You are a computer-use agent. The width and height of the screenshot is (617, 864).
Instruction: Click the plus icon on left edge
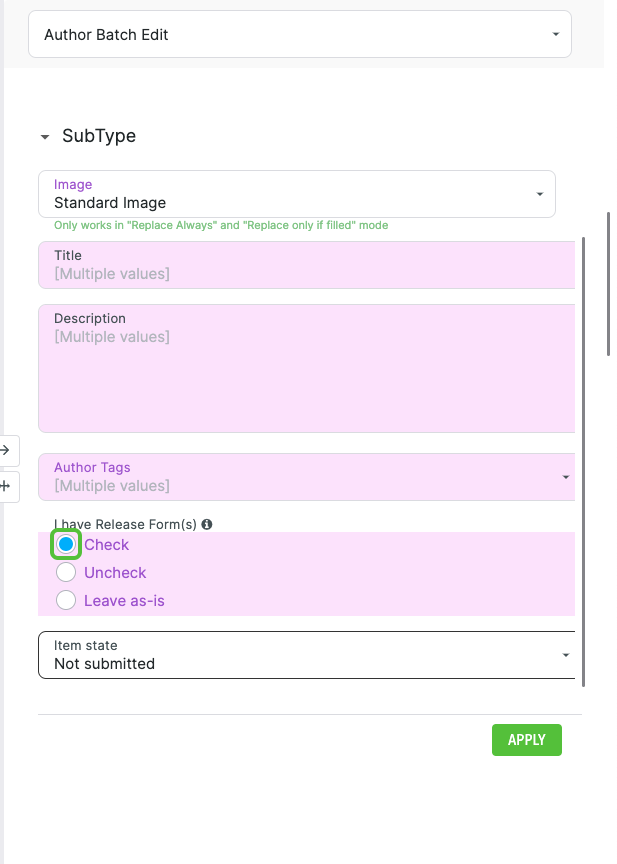pyautogui.click(x=5, y=486)
